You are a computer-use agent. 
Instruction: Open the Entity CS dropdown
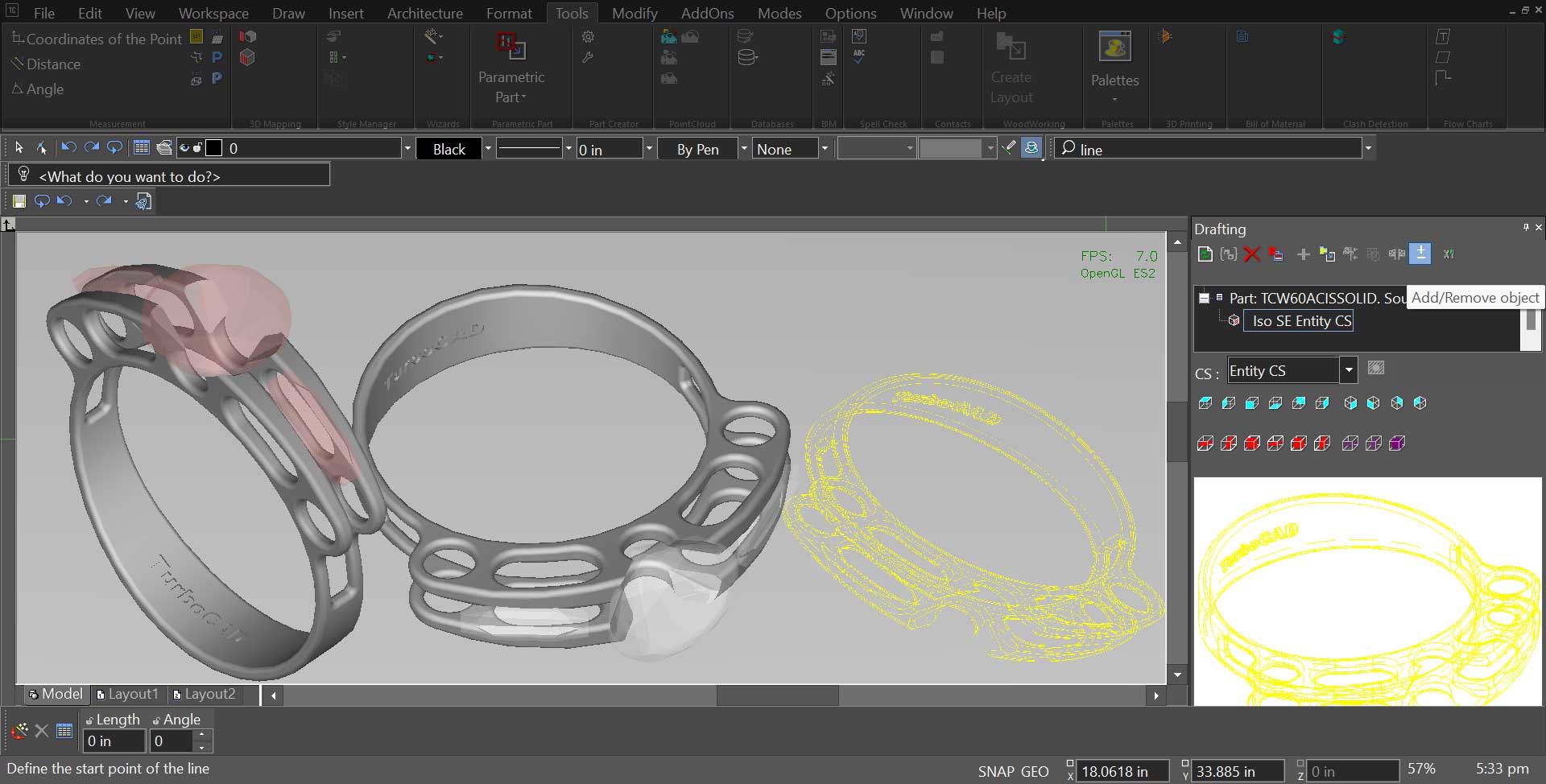(1349, 370)
